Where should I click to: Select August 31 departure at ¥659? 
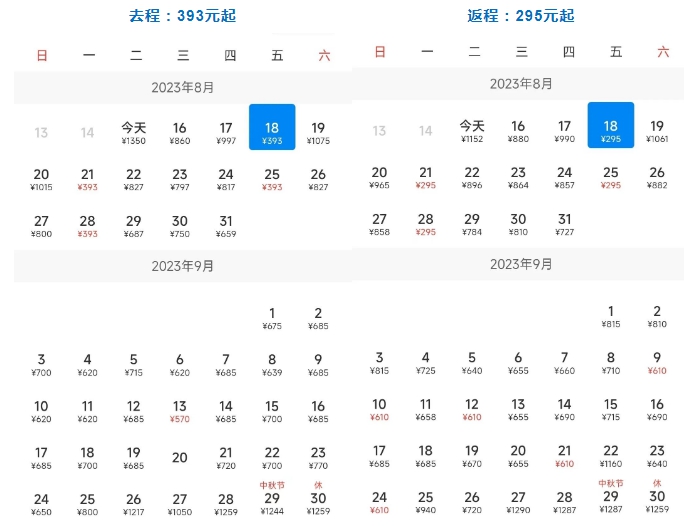pyautogui.click(x=226, y=227)
